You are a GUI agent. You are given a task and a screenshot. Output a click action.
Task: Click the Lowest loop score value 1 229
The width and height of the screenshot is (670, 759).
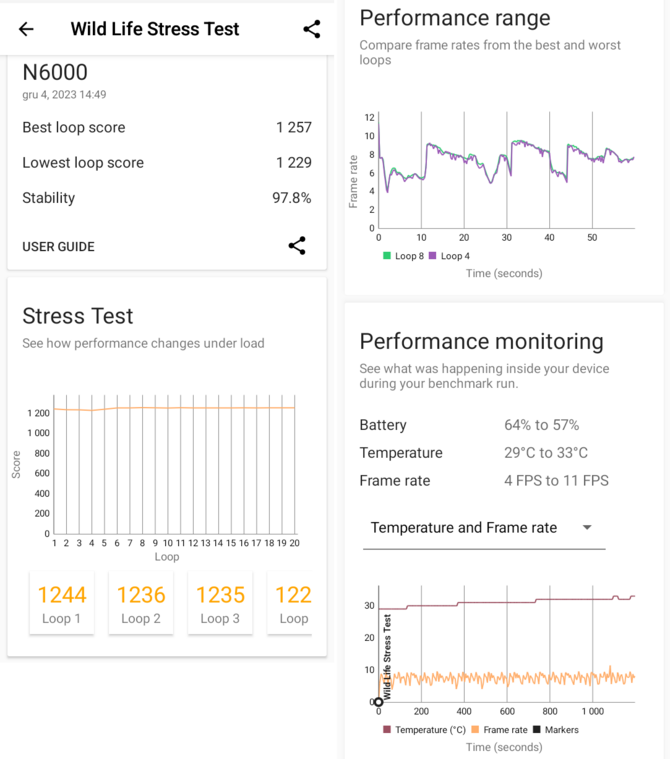pos(294,163)
